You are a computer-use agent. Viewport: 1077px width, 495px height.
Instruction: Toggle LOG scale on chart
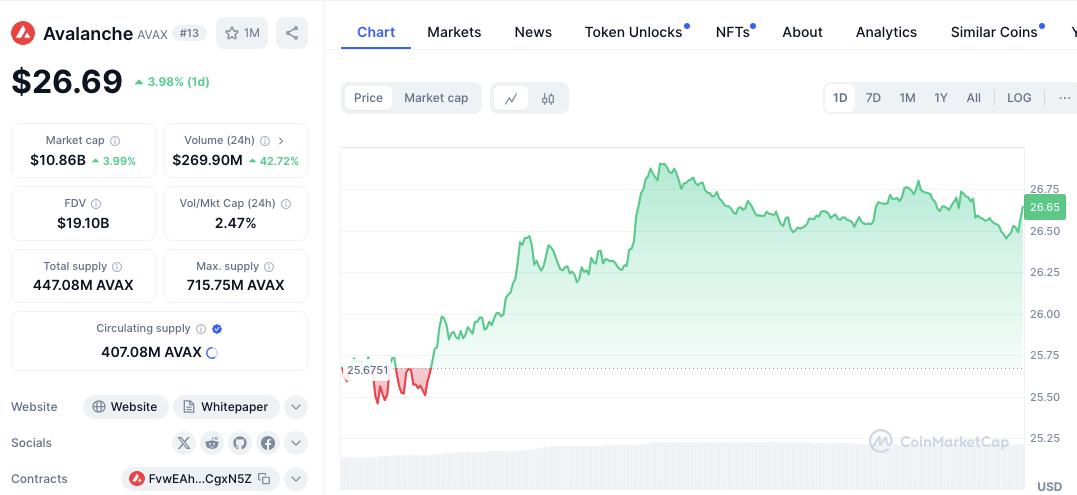pos(1019,98)
